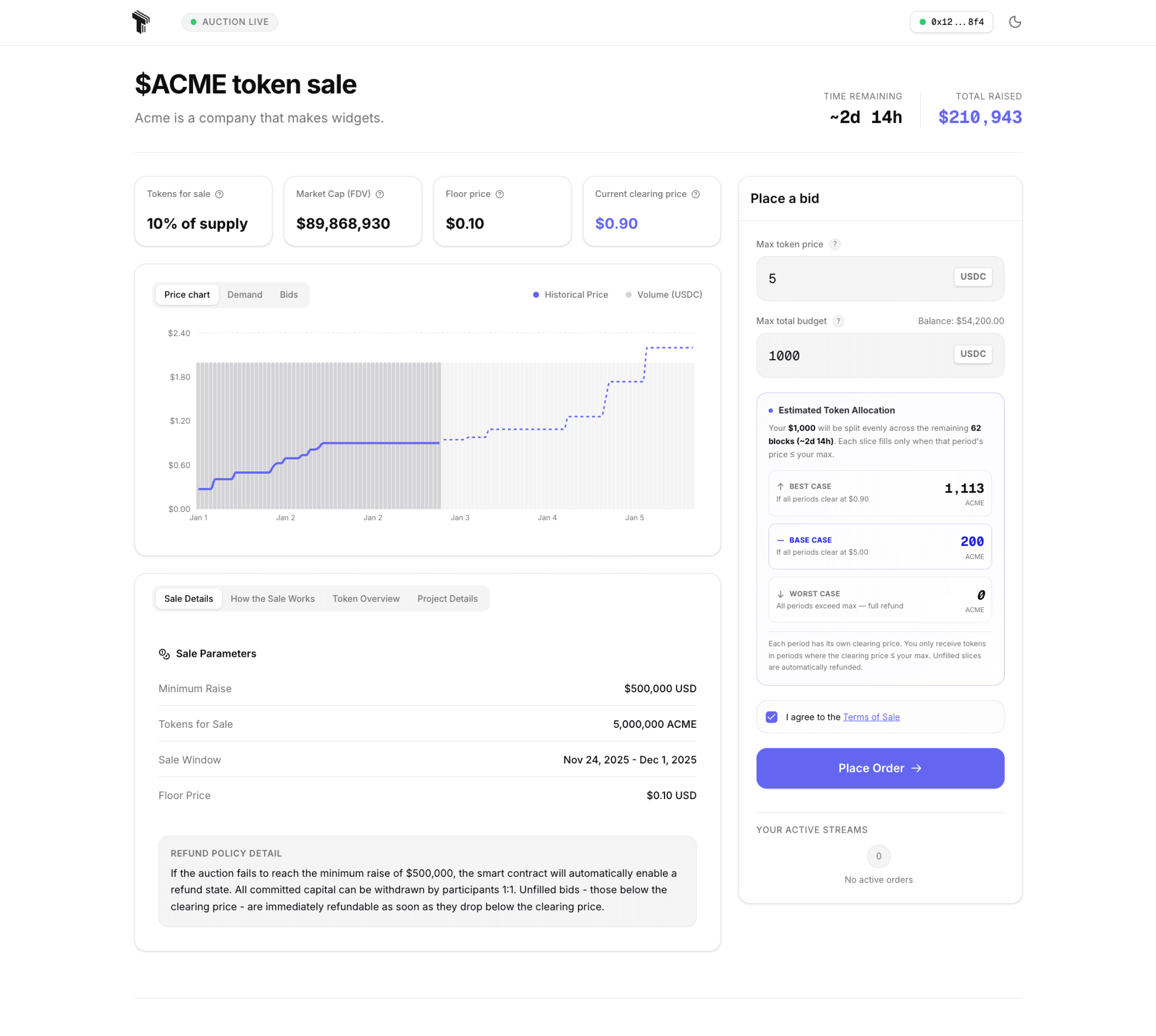1156x1036 pixels.
Task: Click Floor price info icon
Action: click(500, 194)
